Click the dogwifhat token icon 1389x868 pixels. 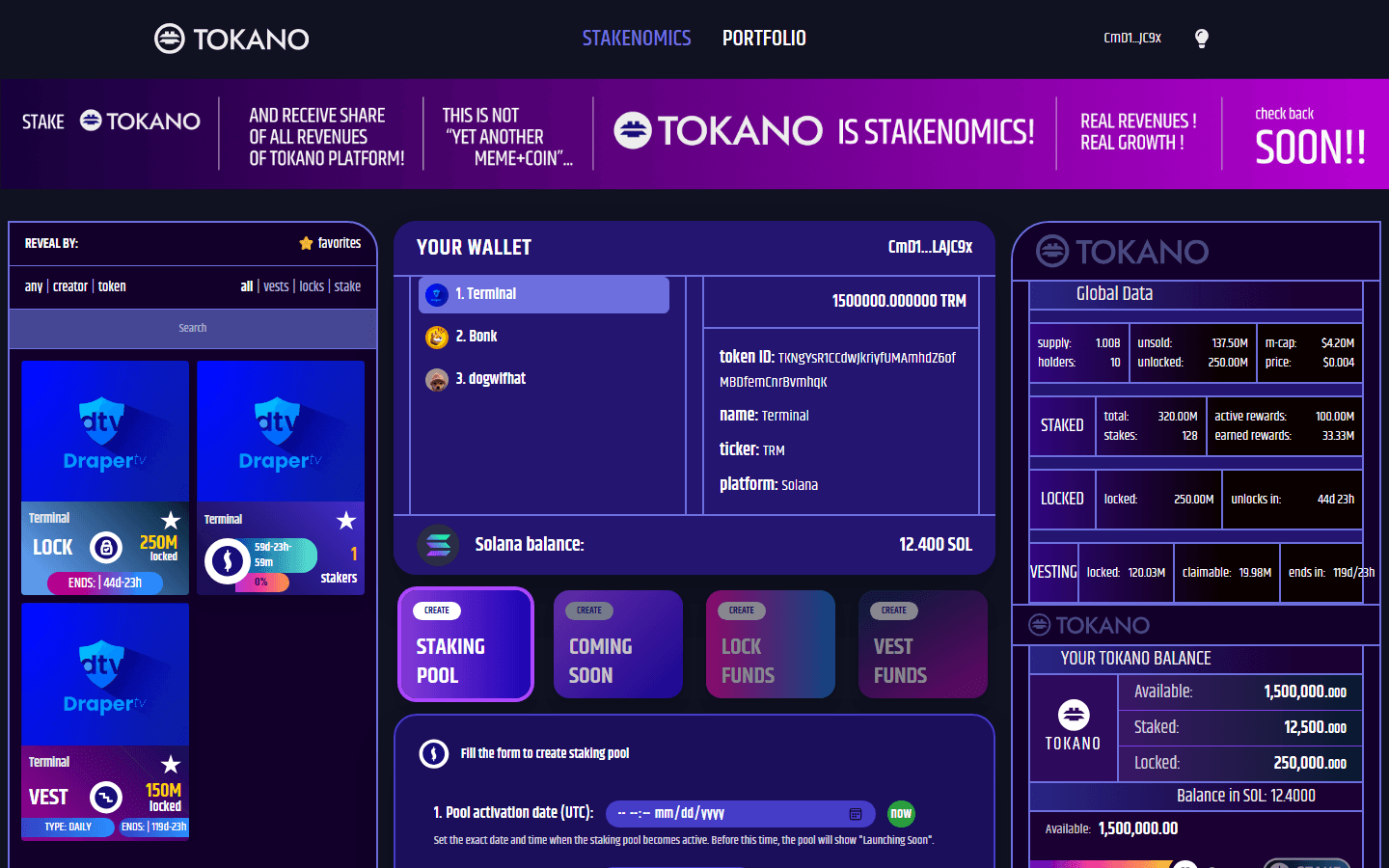(437, 379)
